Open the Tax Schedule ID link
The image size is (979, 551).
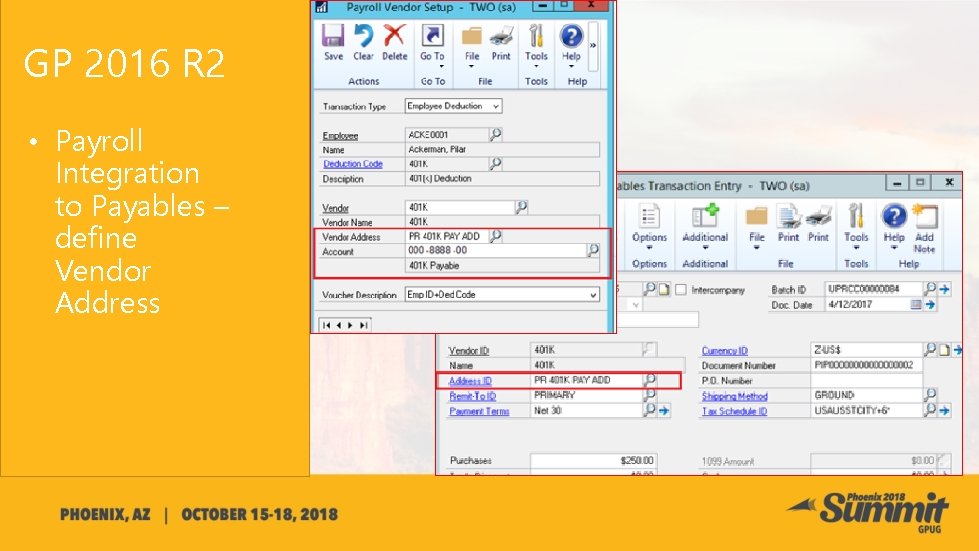[734, 411]
